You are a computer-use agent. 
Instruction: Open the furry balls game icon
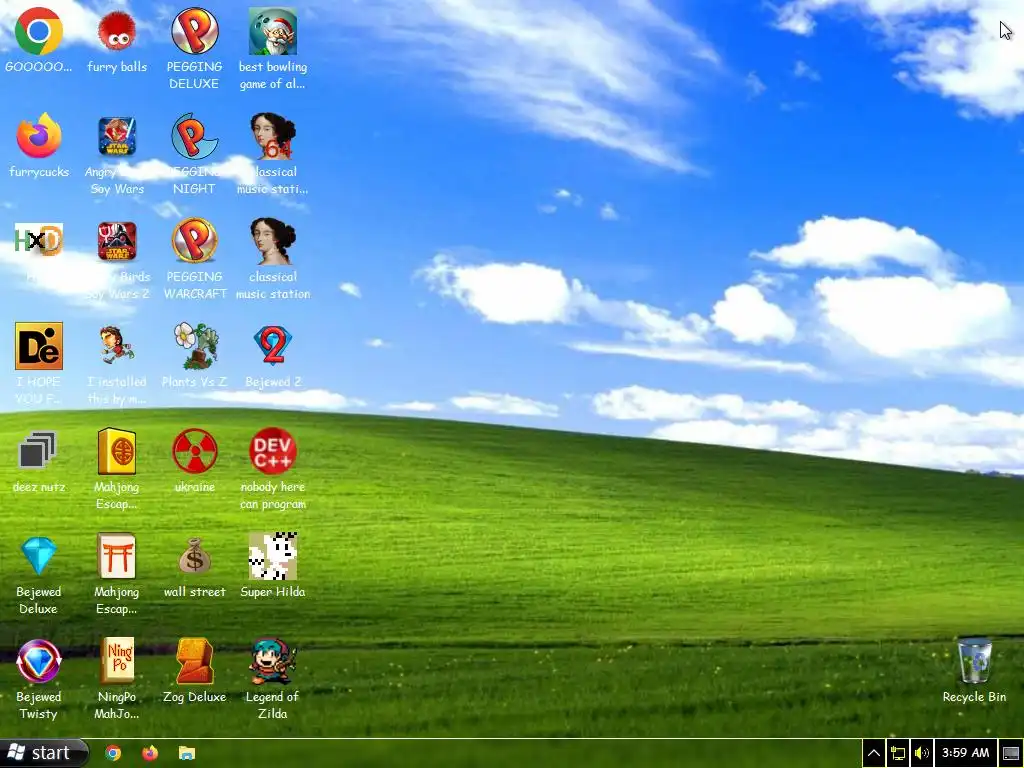(x=117, y=31)
